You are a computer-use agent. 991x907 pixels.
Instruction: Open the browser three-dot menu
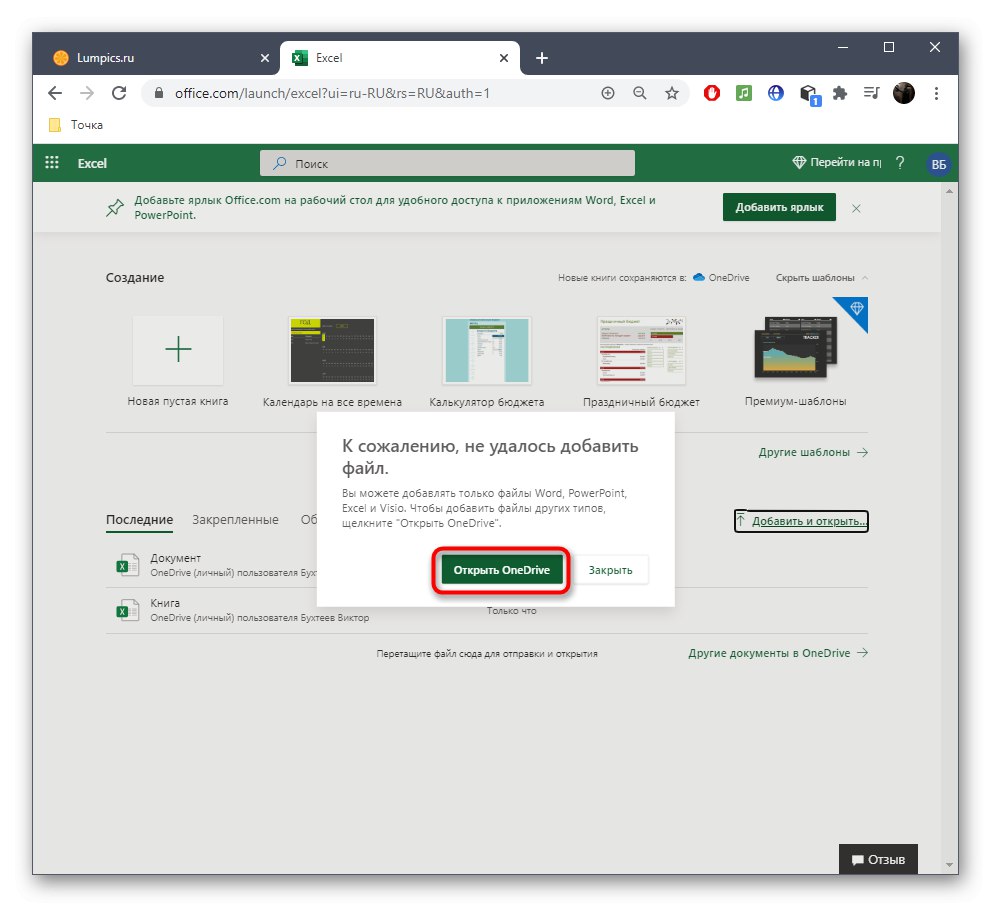point(937,93)
